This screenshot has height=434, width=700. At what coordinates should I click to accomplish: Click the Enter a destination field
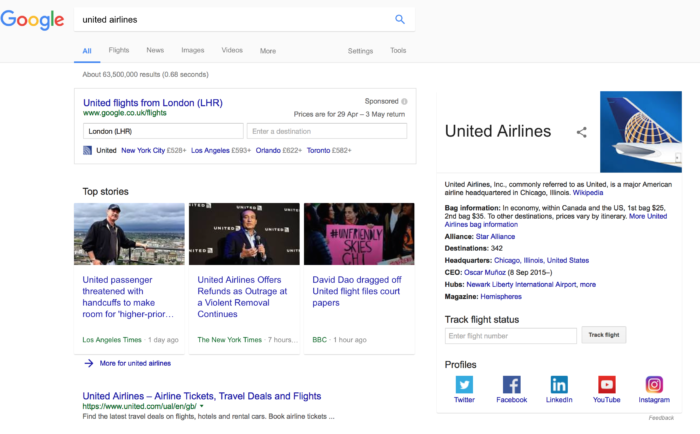click(327, 131)
